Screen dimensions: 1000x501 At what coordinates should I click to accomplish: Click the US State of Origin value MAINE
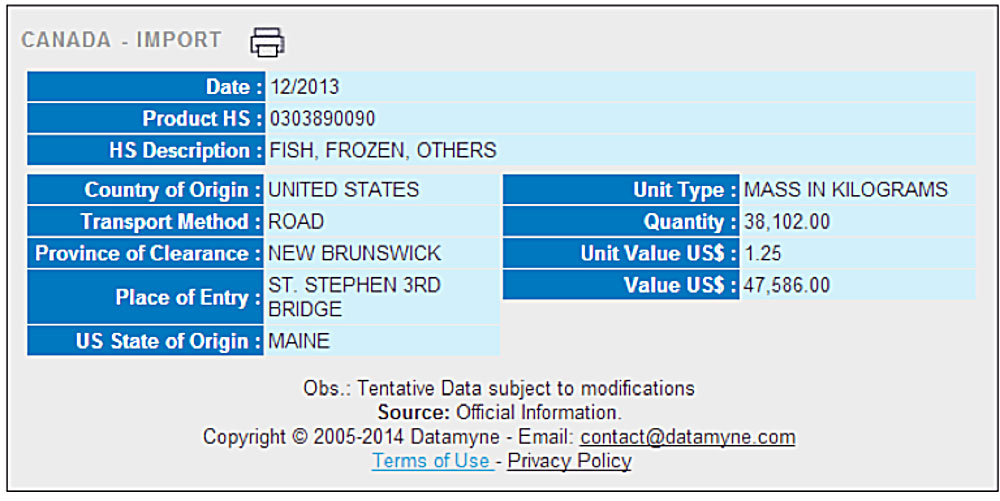299,341
